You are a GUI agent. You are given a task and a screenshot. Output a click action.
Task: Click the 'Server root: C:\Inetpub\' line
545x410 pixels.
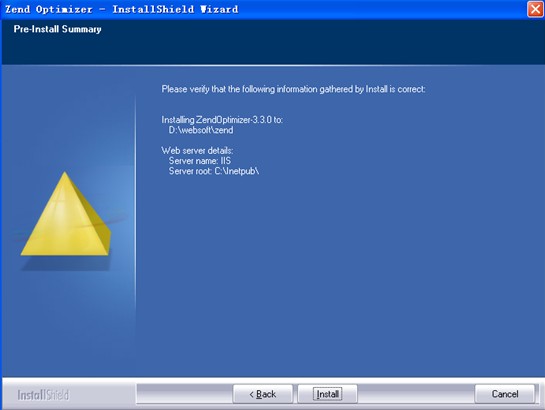click(214, 171)
